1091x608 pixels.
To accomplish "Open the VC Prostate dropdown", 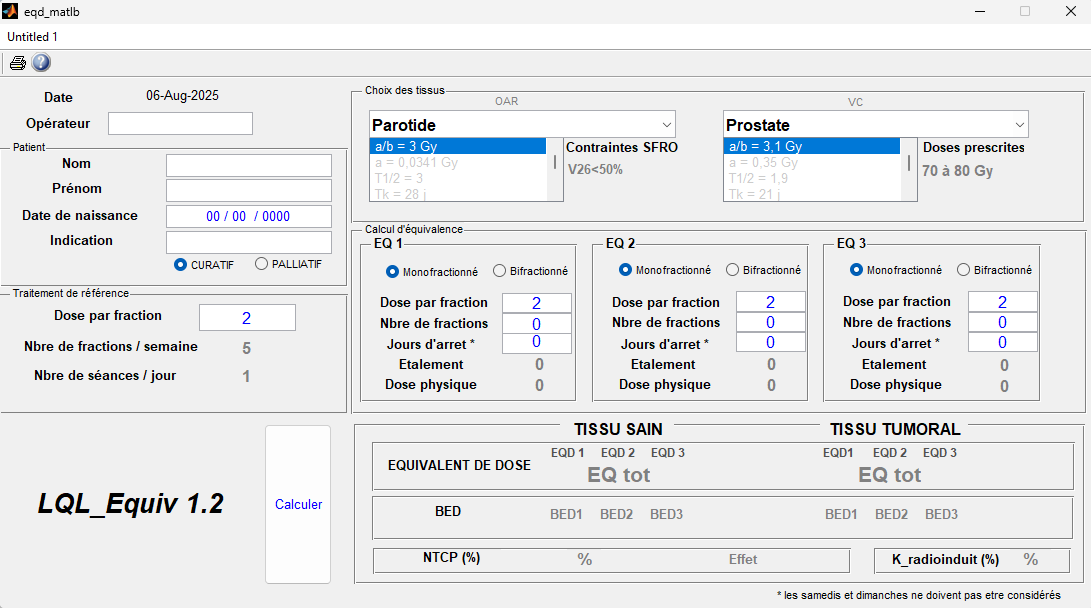I will 875,125.
